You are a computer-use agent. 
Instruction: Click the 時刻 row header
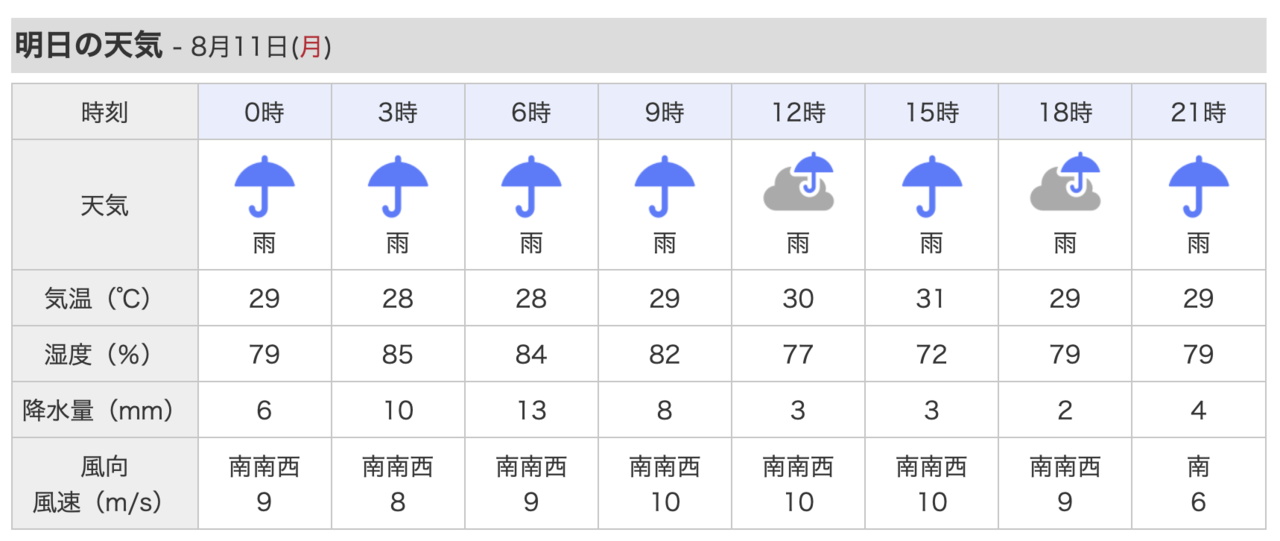point(105,112)
